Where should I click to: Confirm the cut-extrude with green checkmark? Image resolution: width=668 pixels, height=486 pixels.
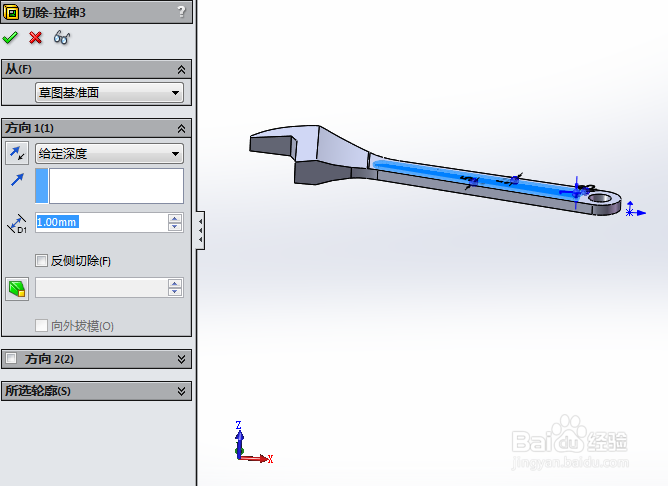pos(10,38)
